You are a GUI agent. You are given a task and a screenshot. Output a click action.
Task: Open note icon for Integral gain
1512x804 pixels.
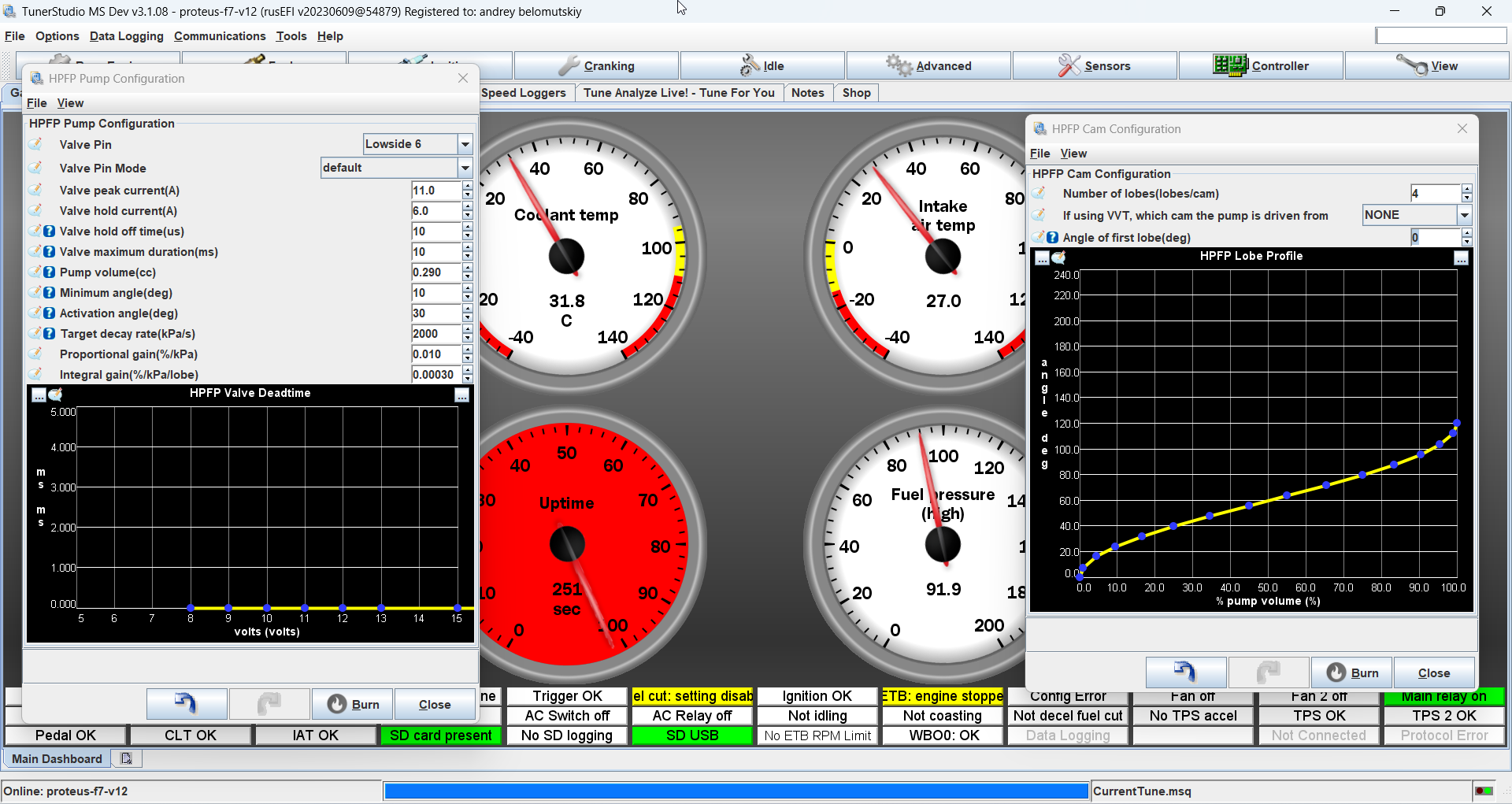(35, 374)
